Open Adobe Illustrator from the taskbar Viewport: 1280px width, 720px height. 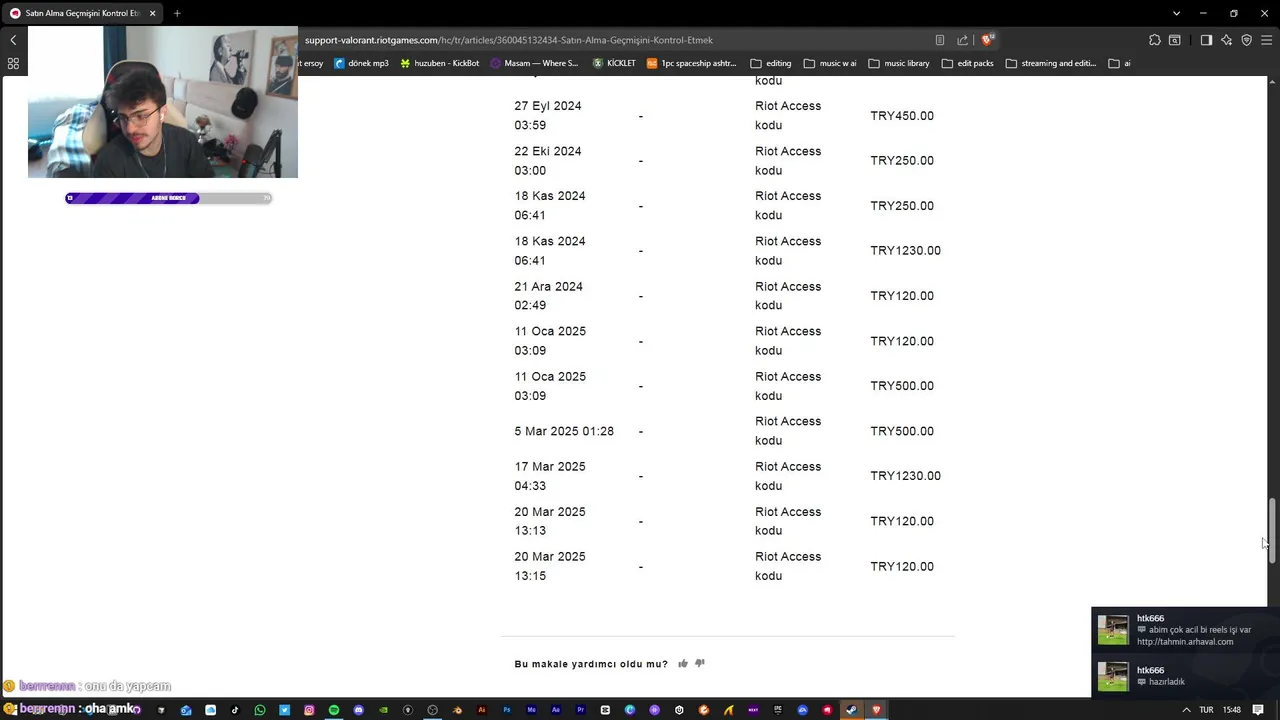pos(482,710)
